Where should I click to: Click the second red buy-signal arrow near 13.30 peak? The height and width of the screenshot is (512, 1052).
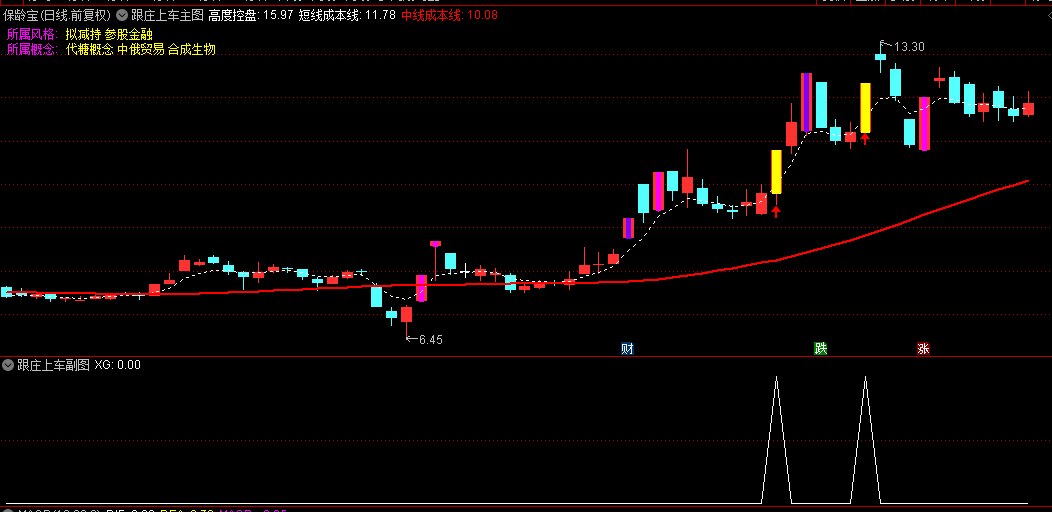[x=865, y=138]
